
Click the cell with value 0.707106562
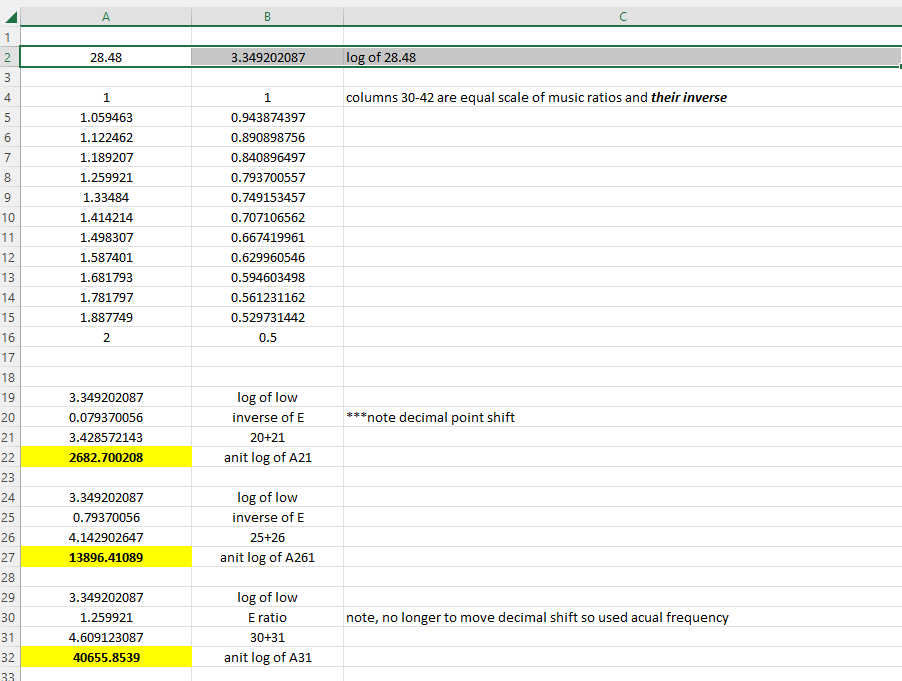coord(267,217)
